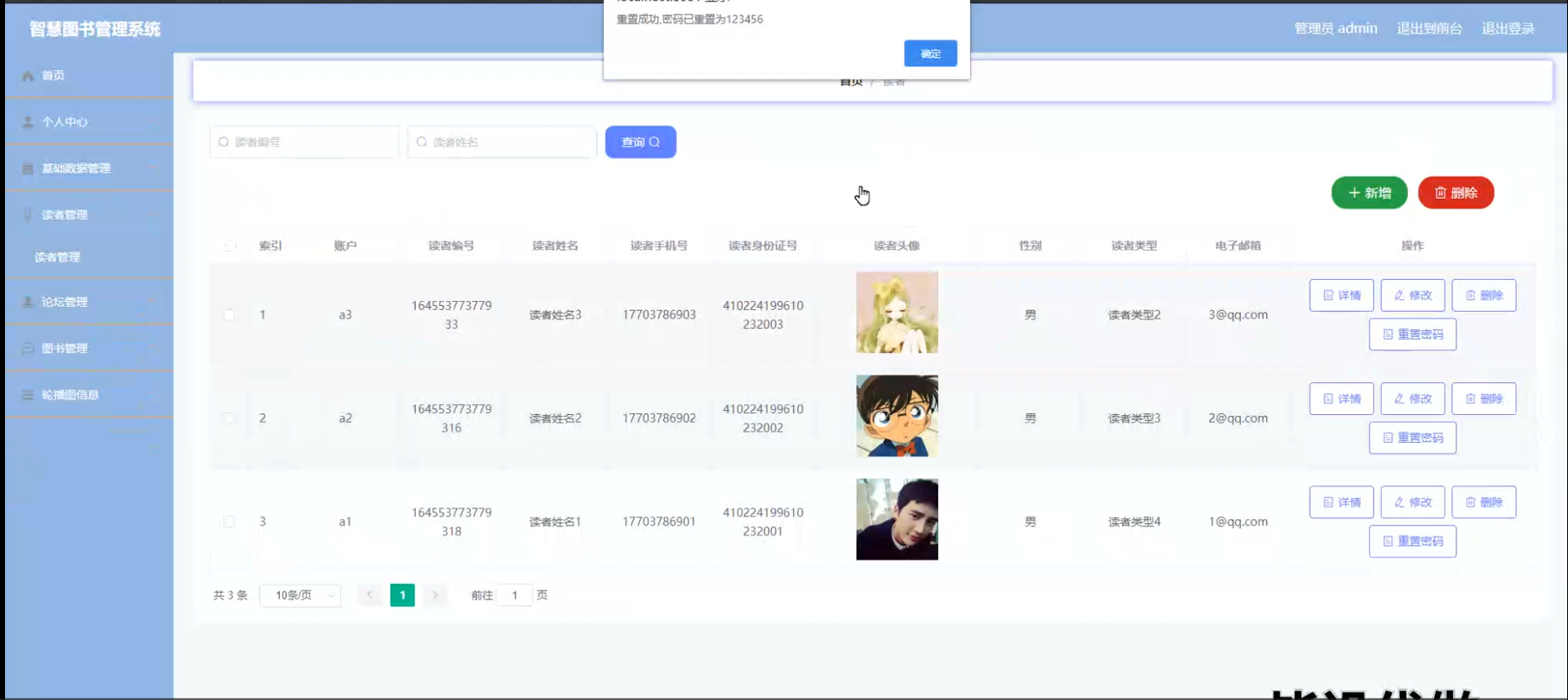Click 修改 for 读者姓名2
This screenshot has height=700, width=1568.
1413,399
